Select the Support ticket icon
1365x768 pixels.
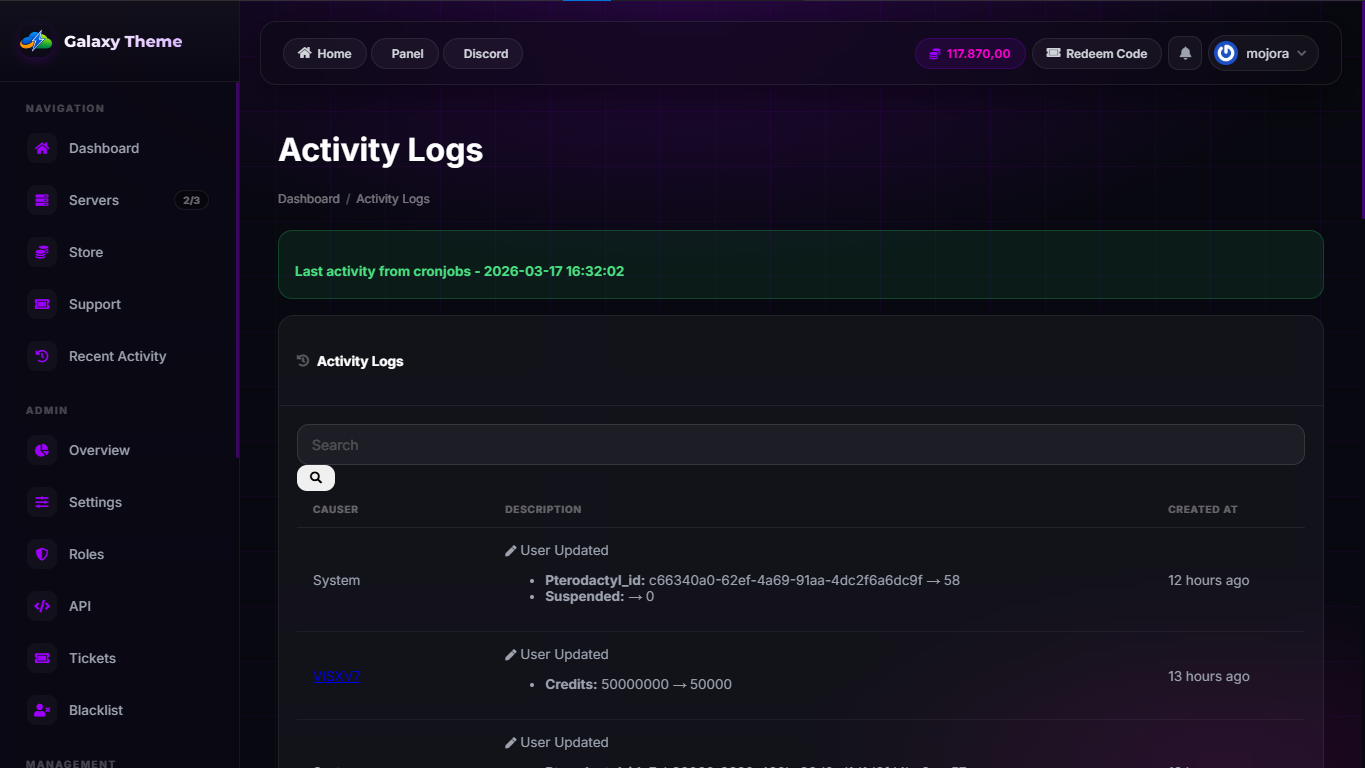click(42, 304)
